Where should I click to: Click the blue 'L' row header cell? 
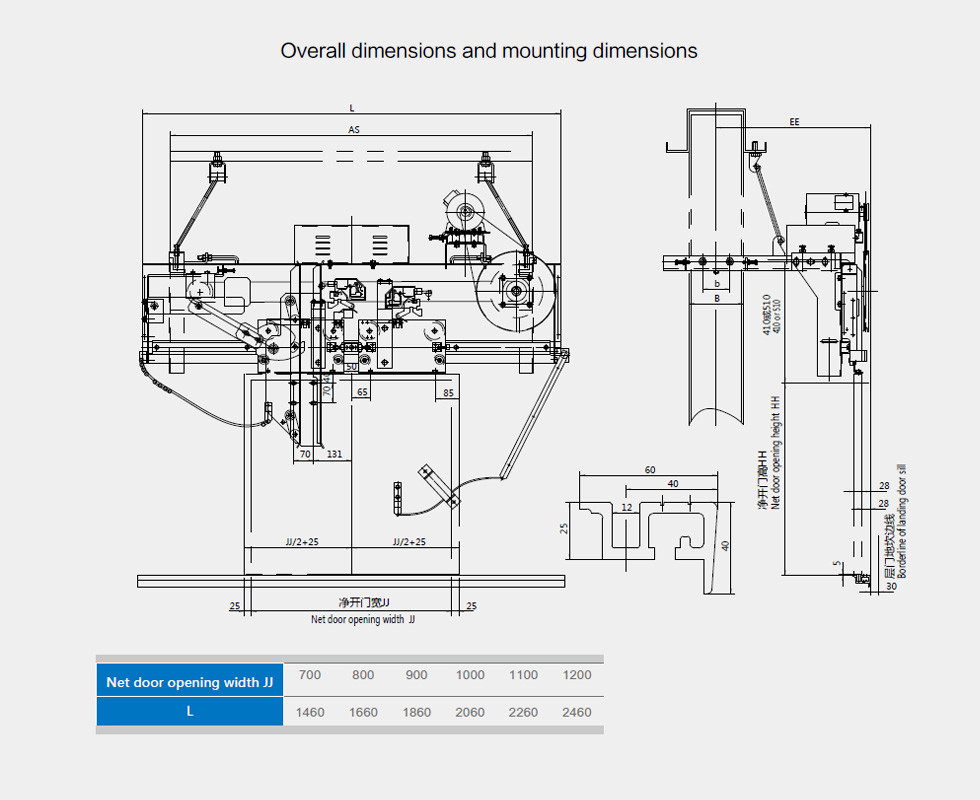190,712
